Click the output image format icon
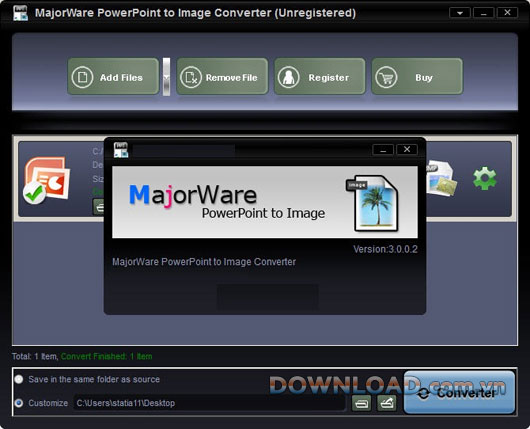530x429 pixels. click(441, 179)
